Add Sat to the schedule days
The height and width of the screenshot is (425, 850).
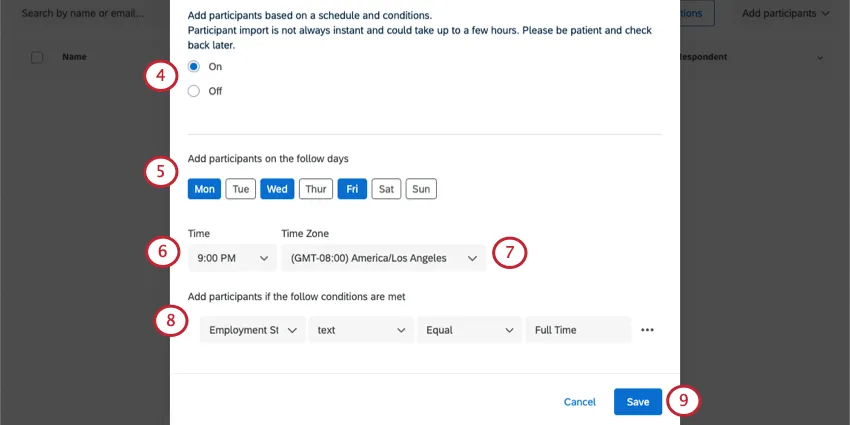(x=385, y=189)
